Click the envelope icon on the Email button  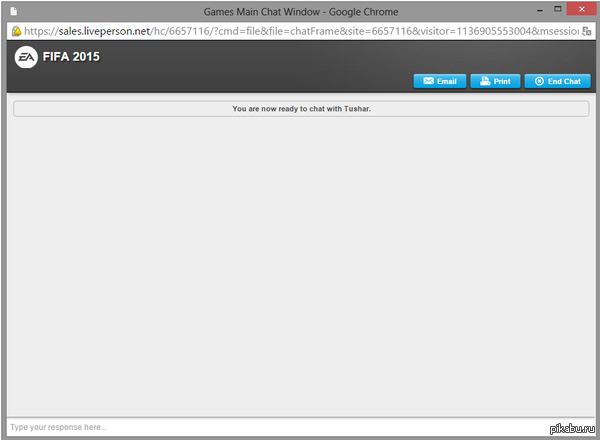click(428, 81)
